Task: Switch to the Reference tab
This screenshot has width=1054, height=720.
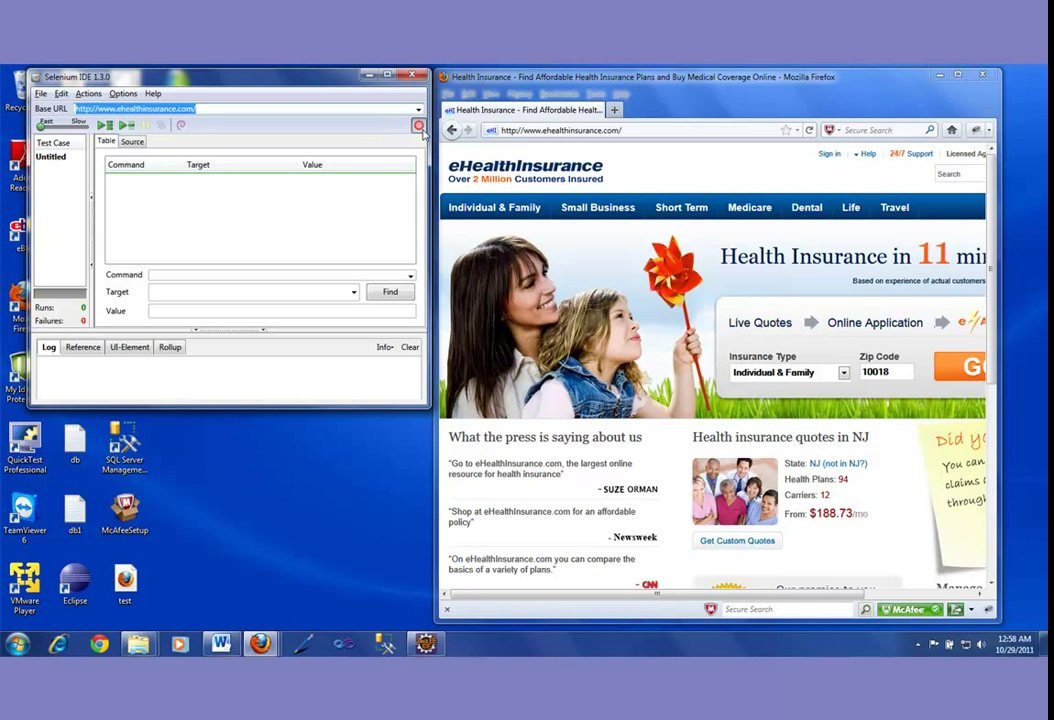Action: pos(83,348)
